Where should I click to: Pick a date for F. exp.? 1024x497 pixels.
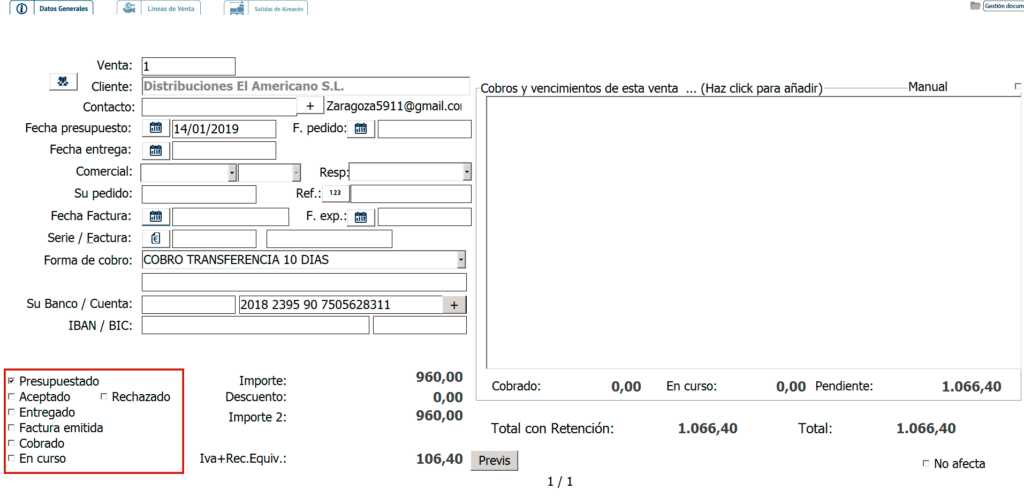pos(361,217)
